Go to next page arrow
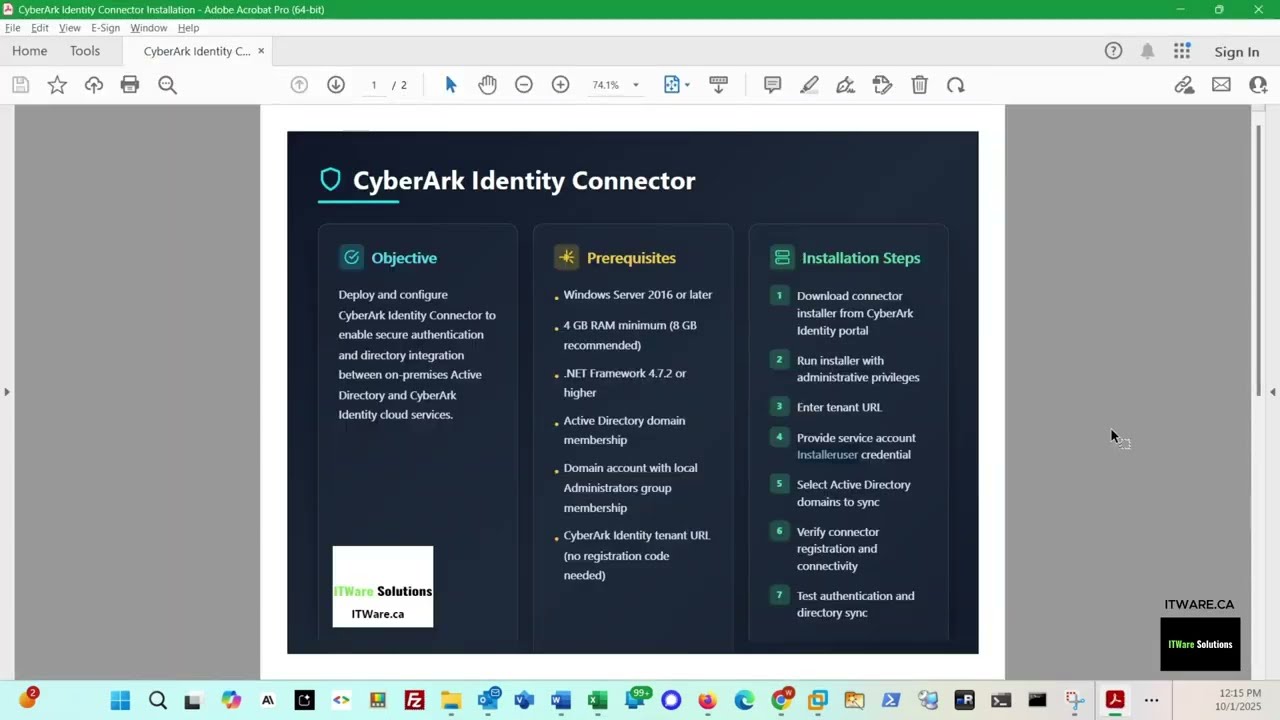Image resolution: width=1280 pixels, height=720 pixels. [x=336, y=85]
